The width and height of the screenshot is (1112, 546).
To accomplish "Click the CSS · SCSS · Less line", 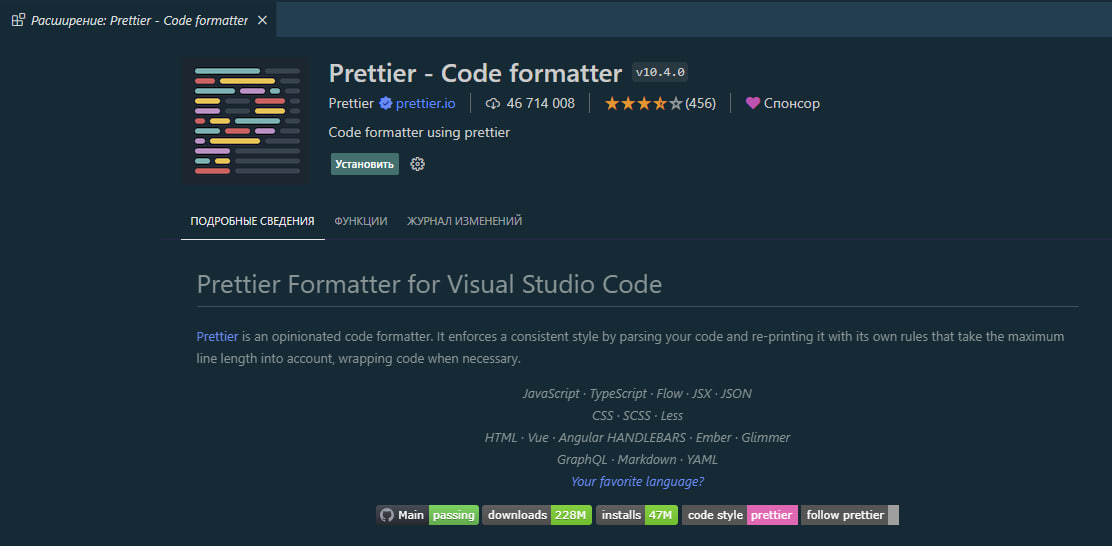I will click(638, 416).
